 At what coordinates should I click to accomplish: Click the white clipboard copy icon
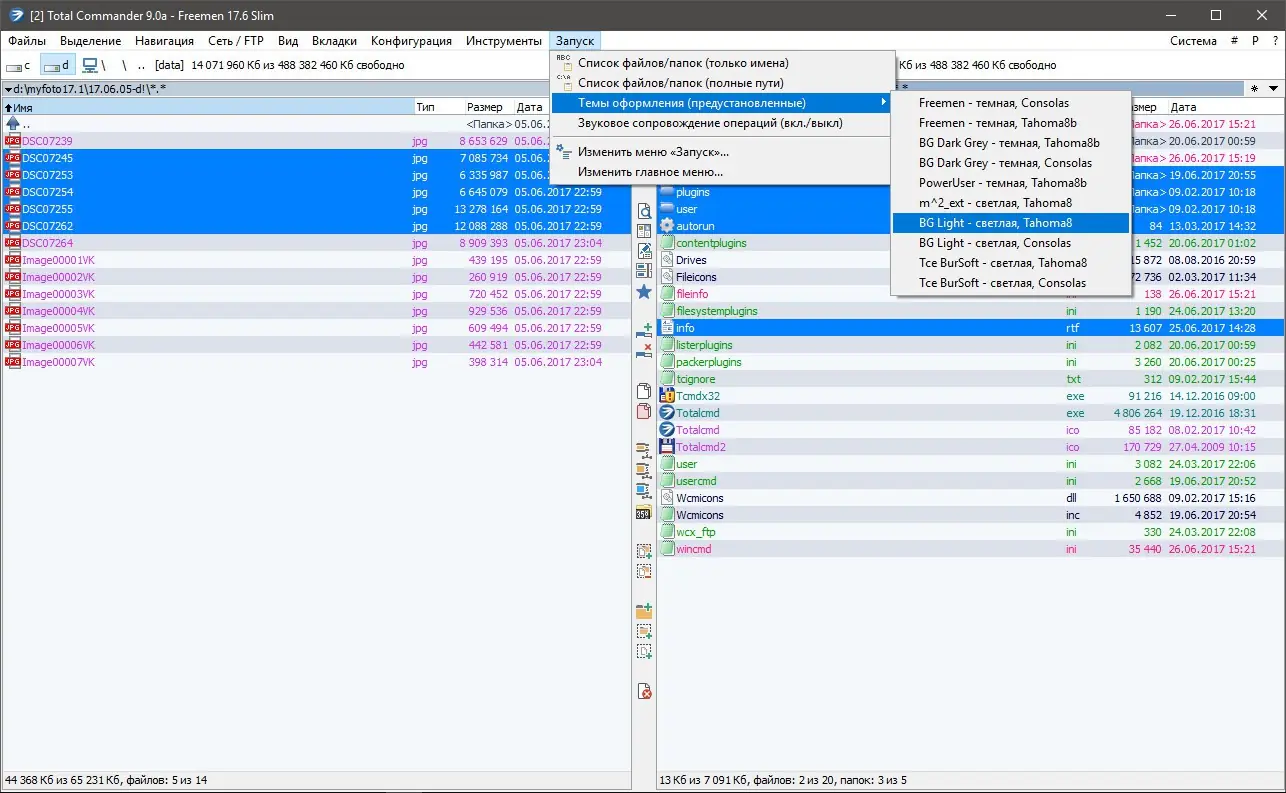click(x=644, y=390)
